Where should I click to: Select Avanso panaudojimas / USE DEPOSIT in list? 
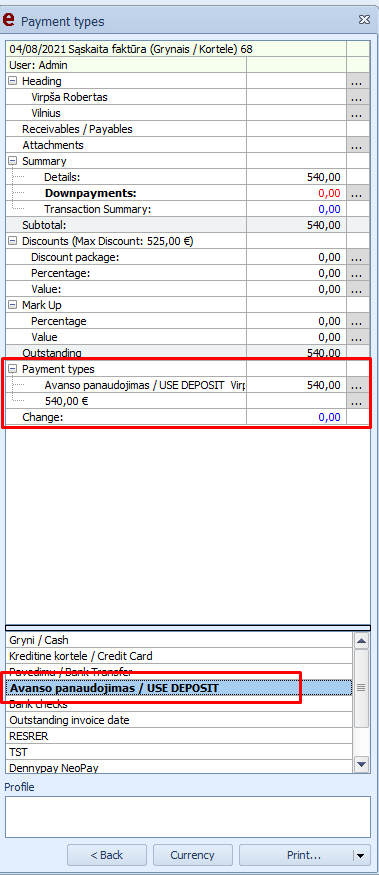pyautogui.click(x=179, y=688)
